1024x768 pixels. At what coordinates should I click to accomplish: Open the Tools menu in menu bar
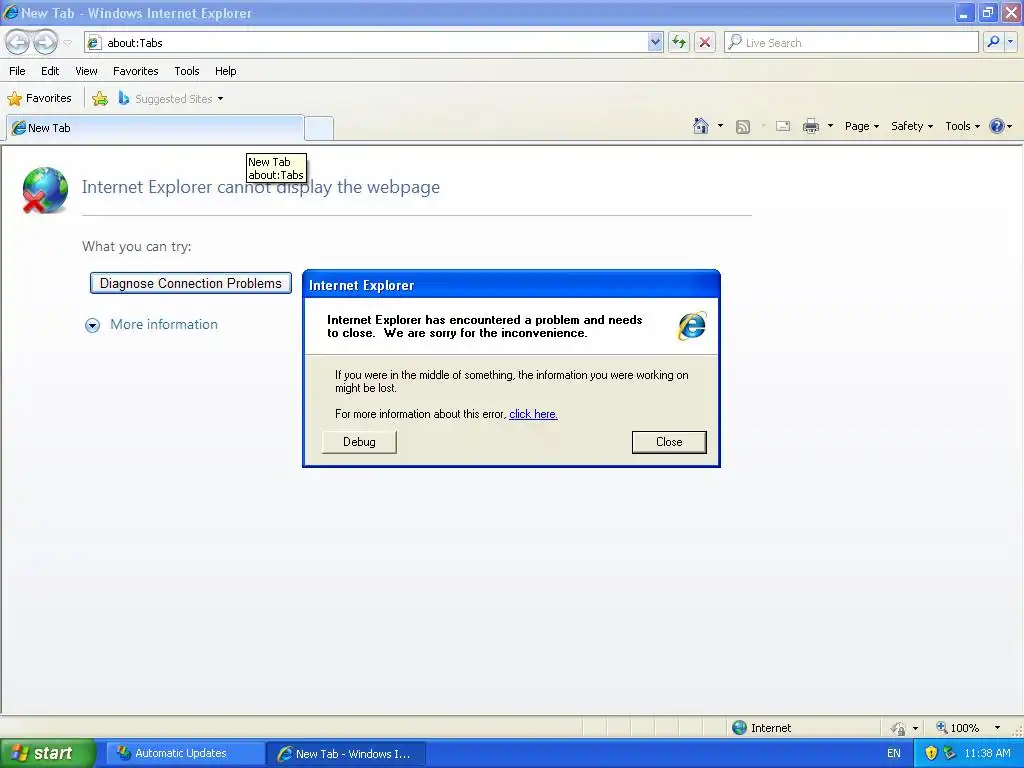(x=187, y=71)
